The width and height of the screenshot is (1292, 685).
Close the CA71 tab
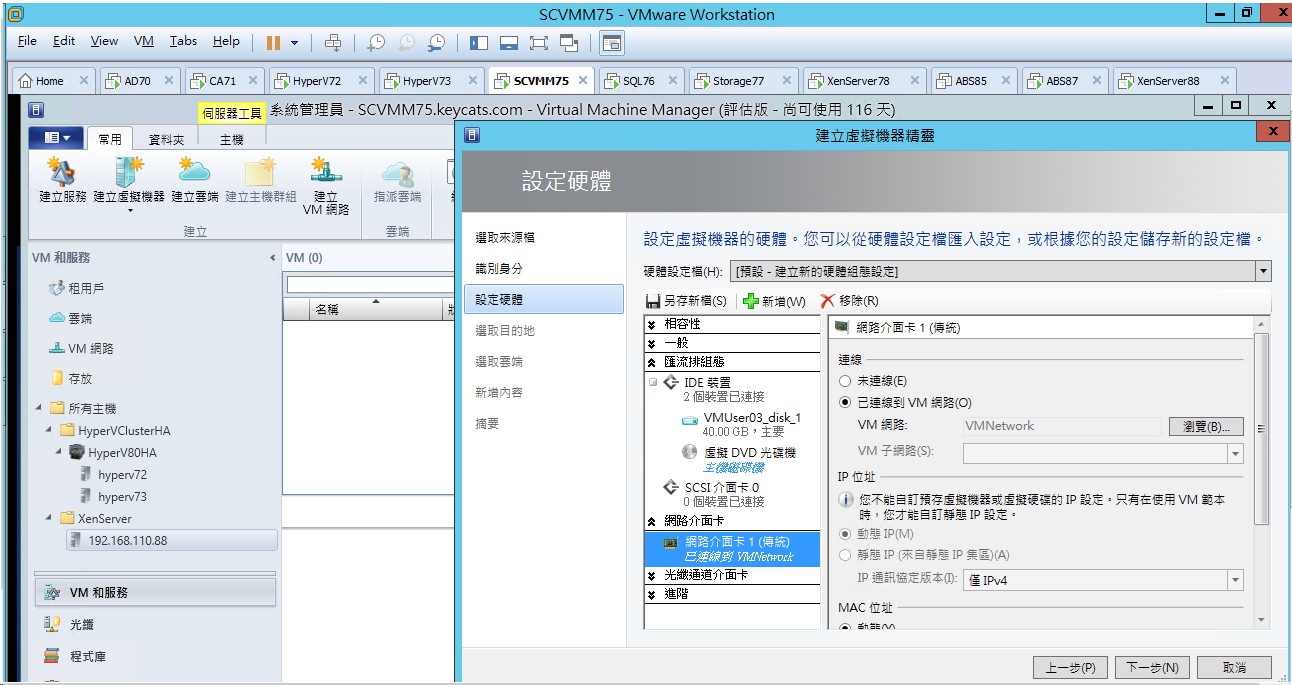click(x=252, y=81)
